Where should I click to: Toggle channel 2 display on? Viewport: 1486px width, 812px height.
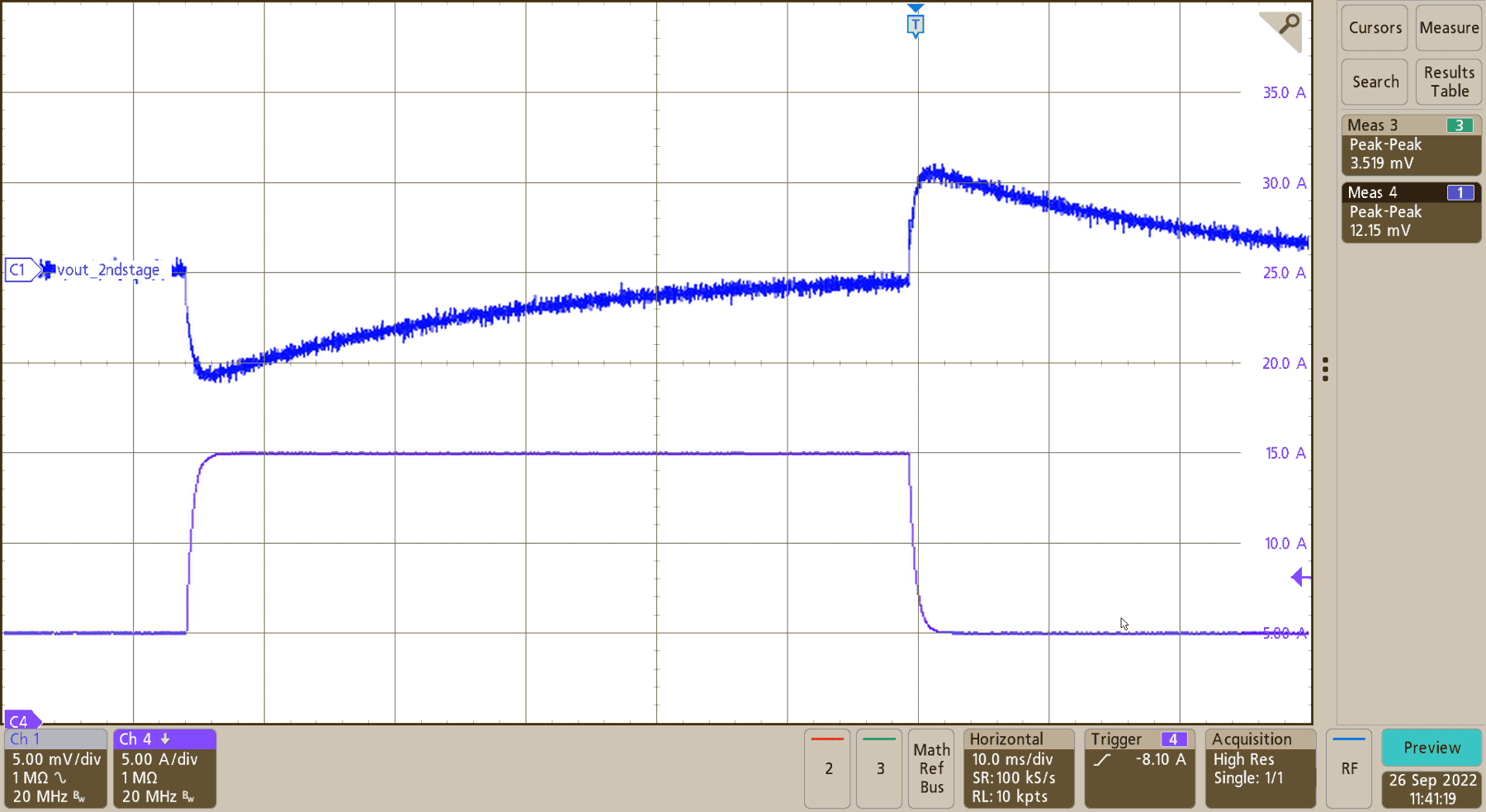826,768
